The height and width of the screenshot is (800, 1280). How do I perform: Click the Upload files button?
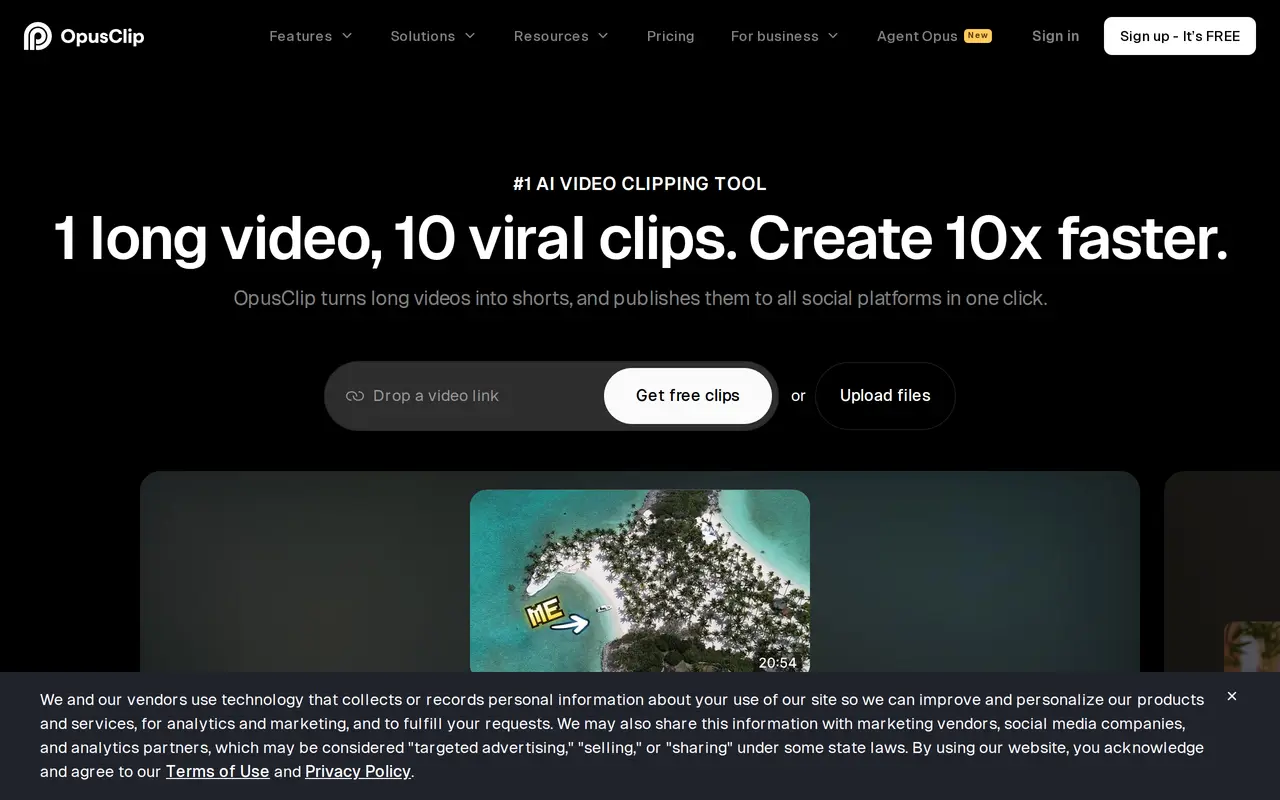point(885,396)
